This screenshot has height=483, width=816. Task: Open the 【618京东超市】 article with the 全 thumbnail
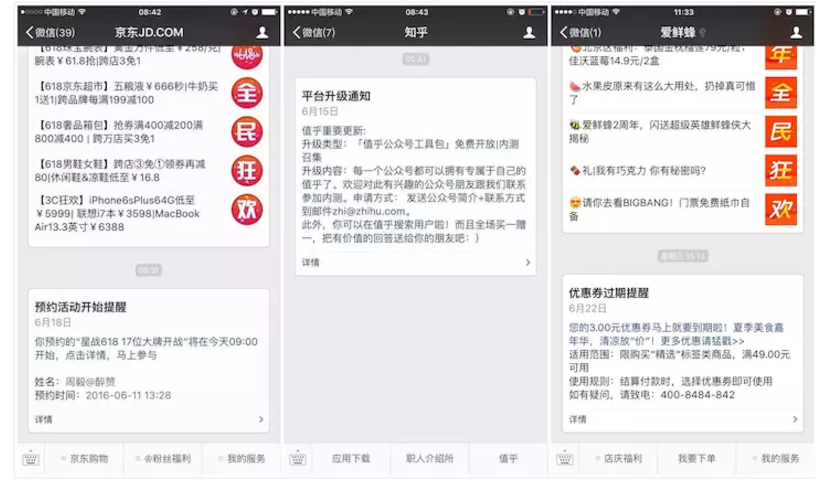pyautogui.click(x=148, y=93)
